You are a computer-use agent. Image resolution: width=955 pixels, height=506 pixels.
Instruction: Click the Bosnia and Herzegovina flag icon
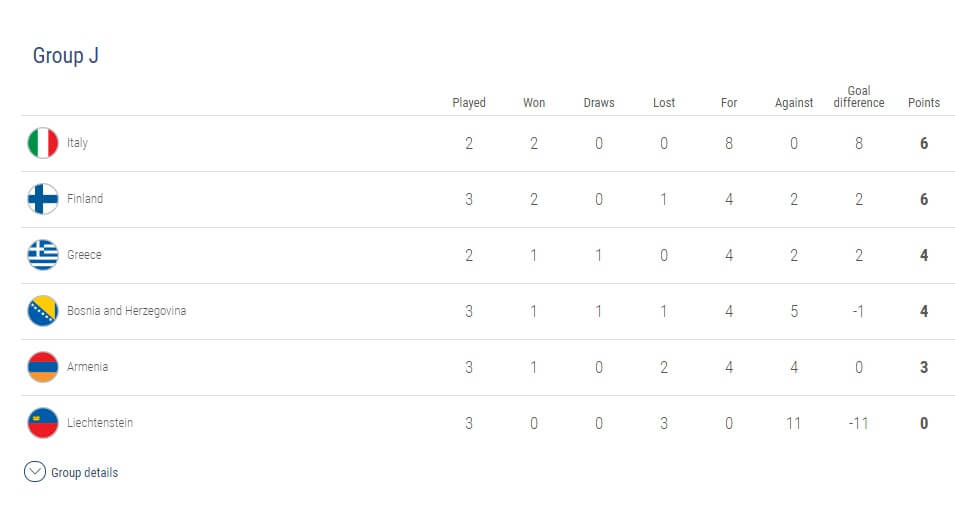pyautogui.click(x=43, y=311)
